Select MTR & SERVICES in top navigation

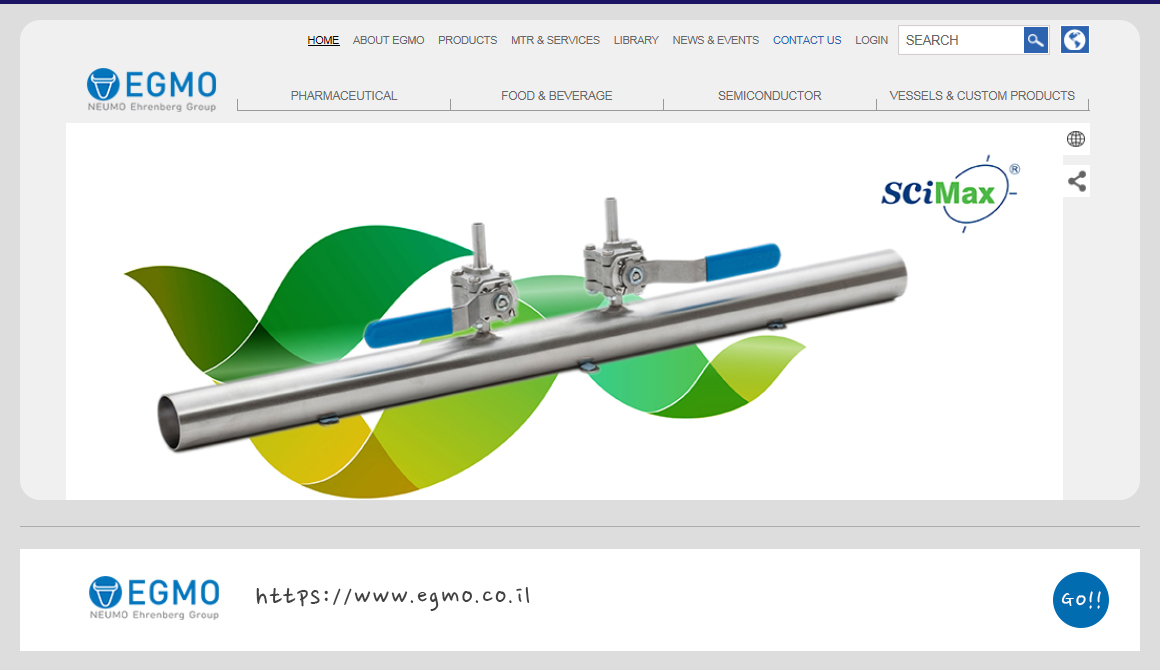click(x=556, y=40)
